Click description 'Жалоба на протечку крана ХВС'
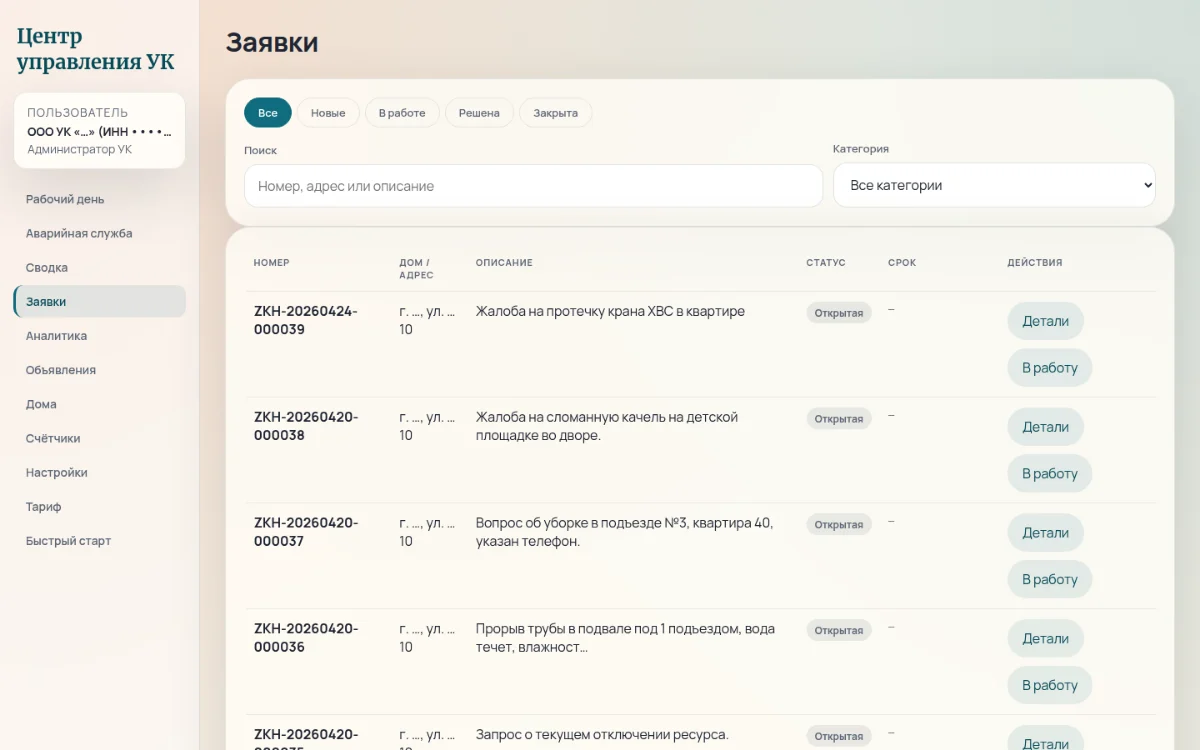1200x750 pixels. tap(610, 311)
